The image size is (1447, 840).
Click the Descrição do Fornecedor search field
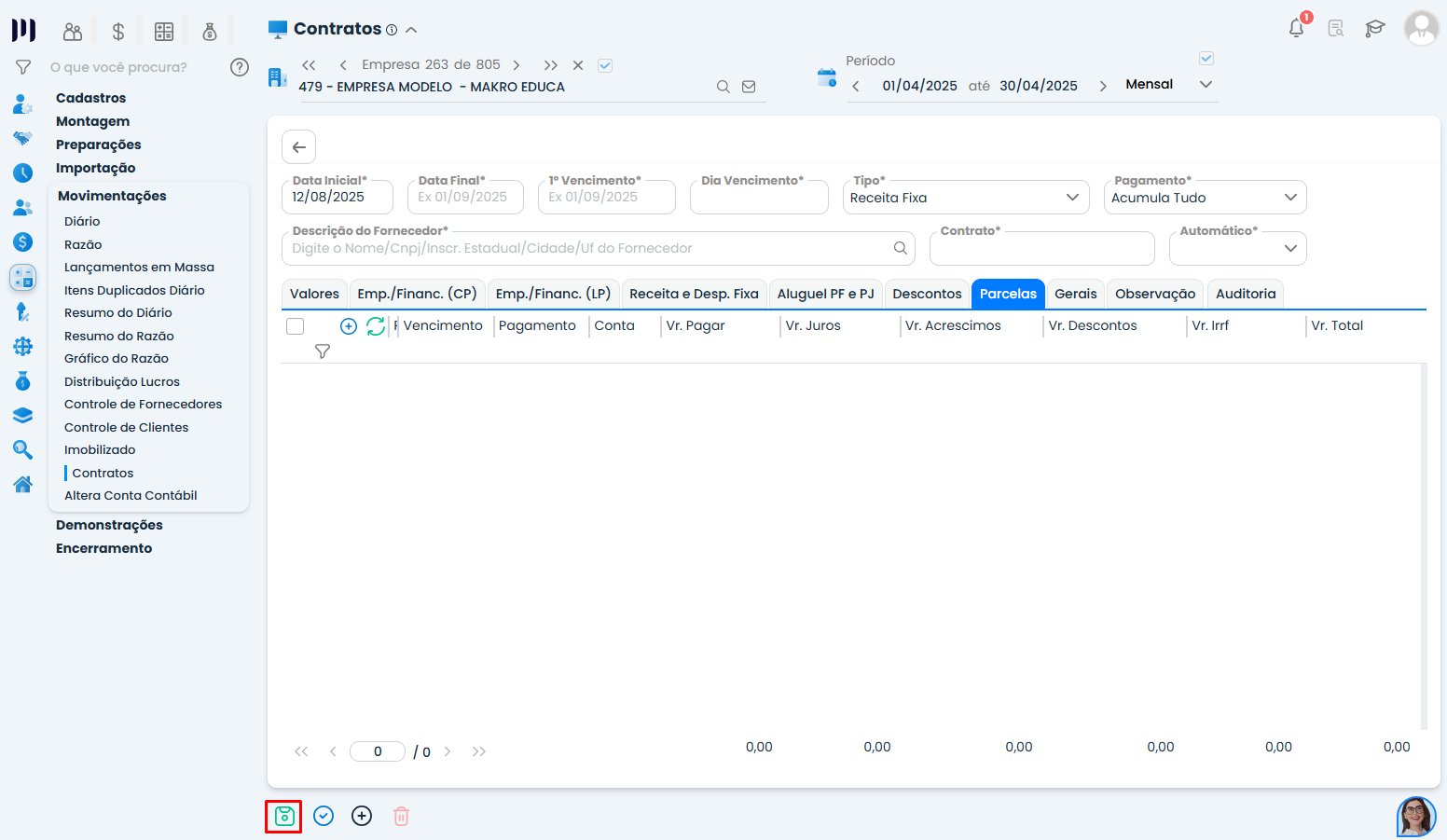(x=587, y=249)
